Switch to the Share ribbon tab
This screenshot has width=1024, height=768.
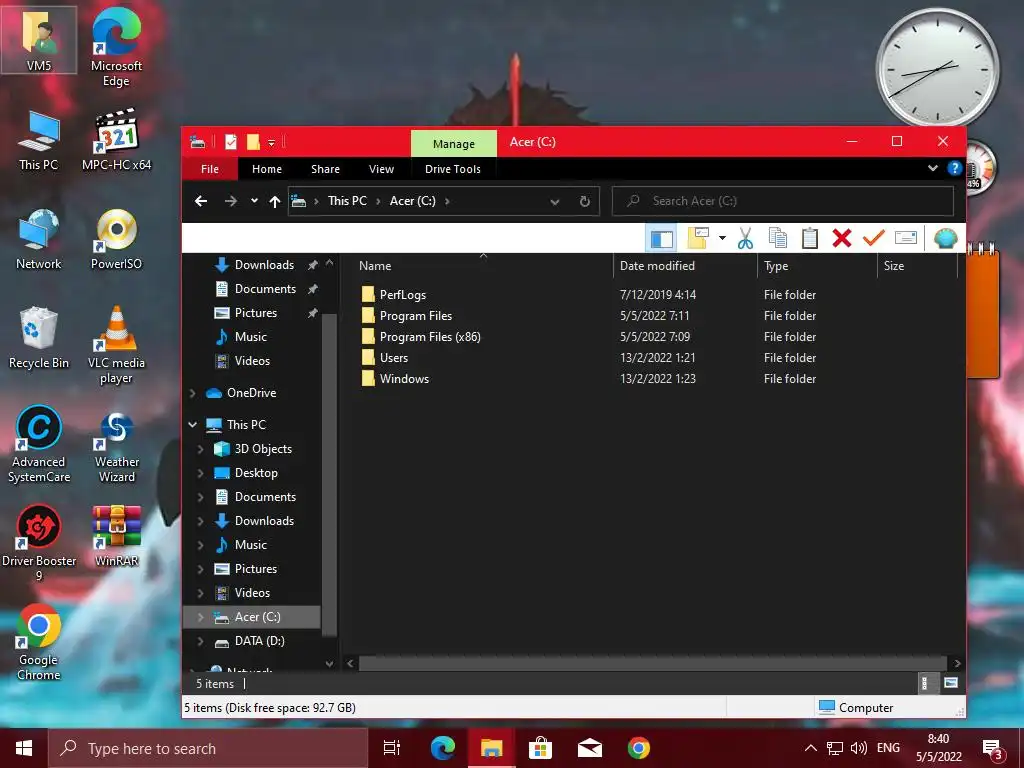click(325, 169)
